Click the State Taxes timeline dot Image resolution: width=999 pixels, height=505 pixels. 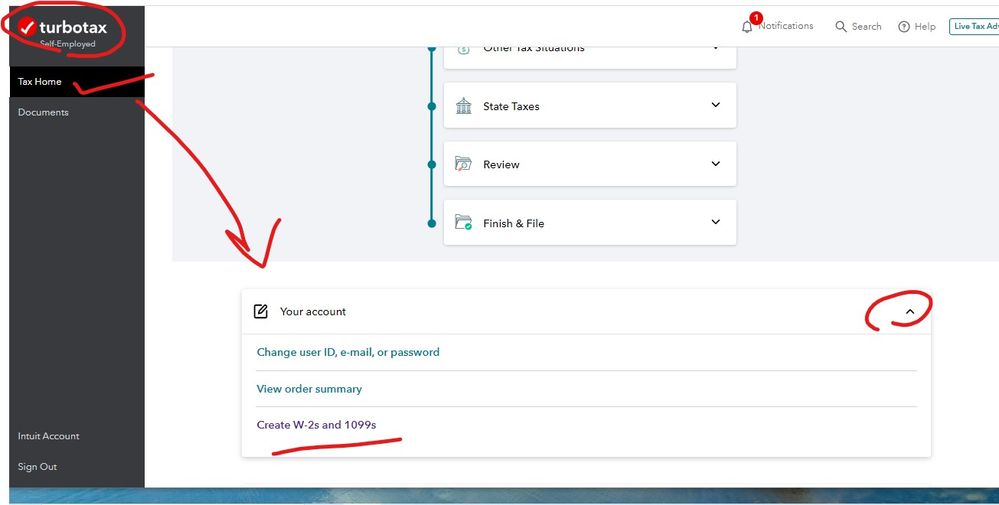click(x=432, y=106)
